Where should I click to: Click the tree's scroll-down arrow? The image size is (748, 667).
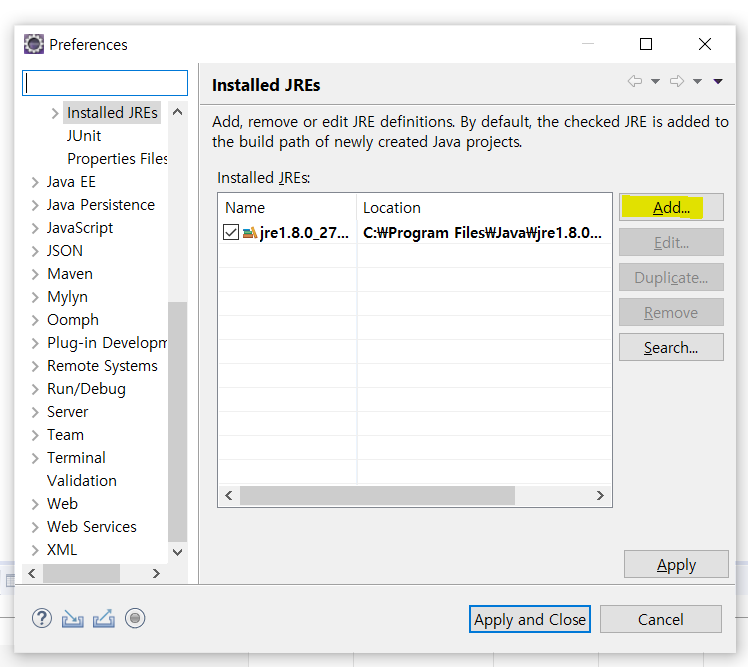(x=177, y=552)
